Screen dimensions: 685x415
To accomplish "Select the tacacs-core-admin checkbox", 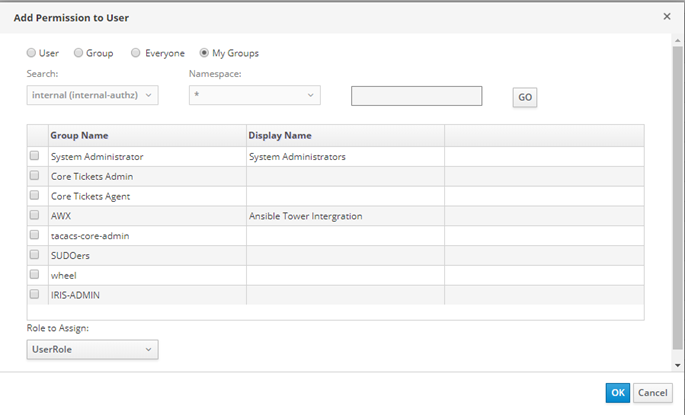I will tap(35, 235).
